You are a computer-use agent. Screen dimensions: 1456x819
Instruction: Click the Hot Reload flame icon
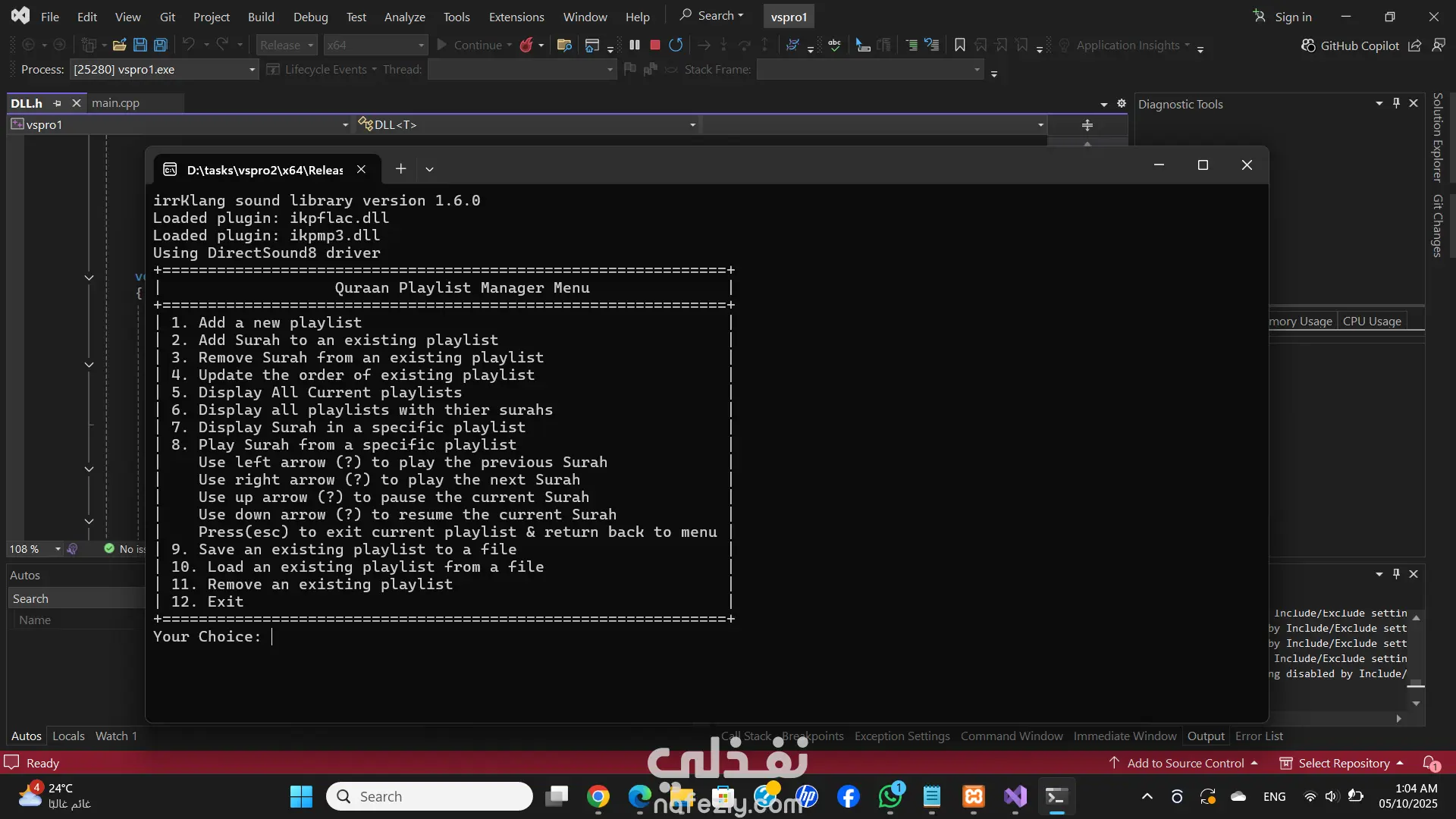click(526, 45)
